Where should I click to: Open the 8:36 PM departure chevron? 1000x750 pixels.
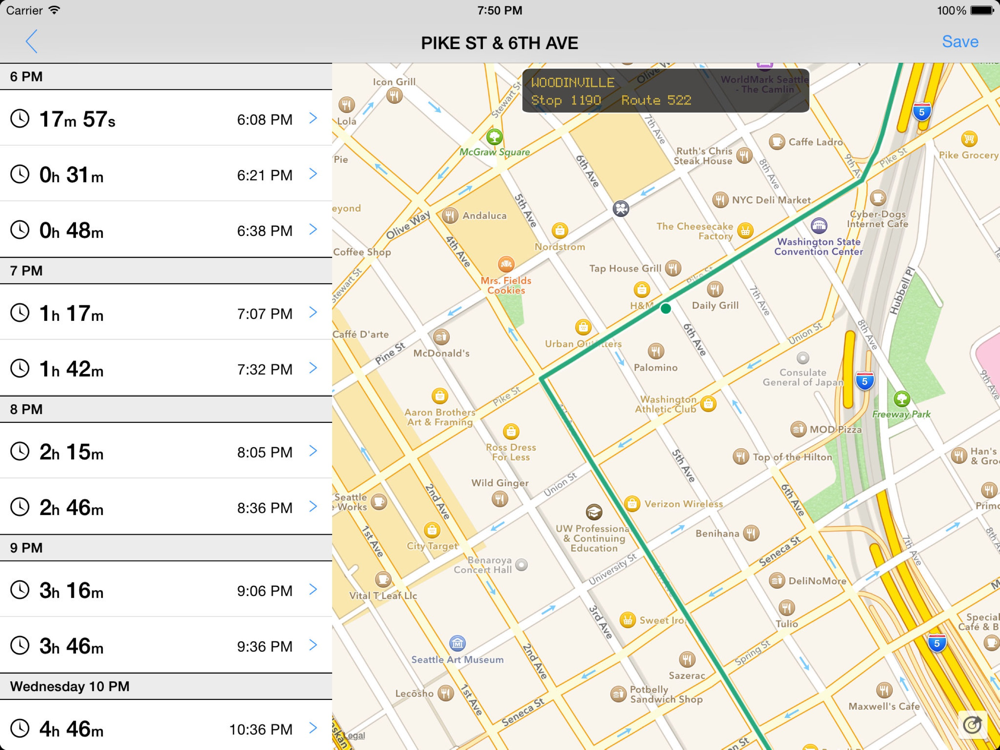pyautogui.click(x=312, y=506)
